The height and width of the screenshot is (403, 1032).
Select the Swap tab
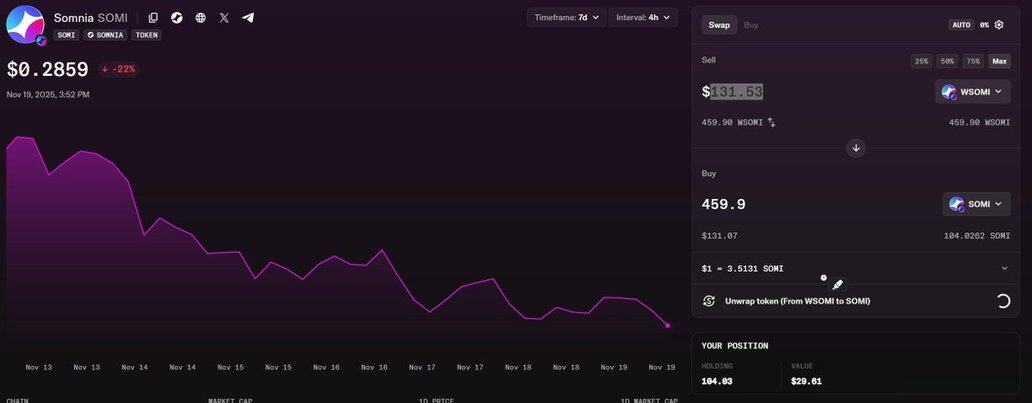click(x=718, y=25)
